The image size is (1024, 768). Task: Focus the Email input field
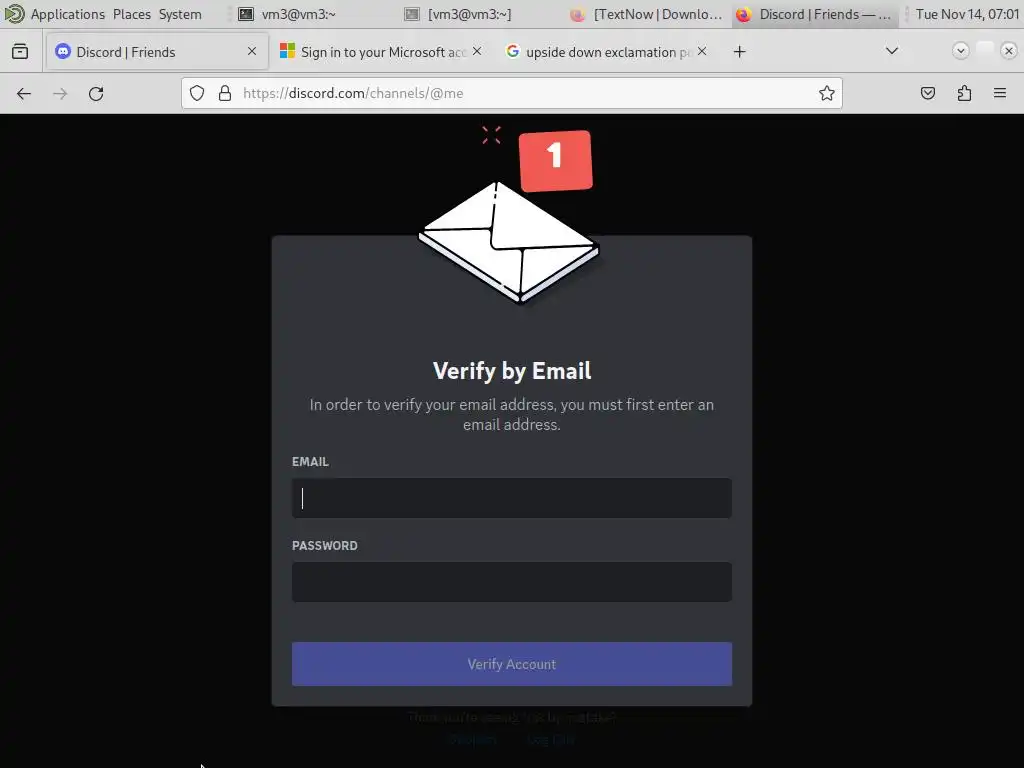tap(511, 498)
